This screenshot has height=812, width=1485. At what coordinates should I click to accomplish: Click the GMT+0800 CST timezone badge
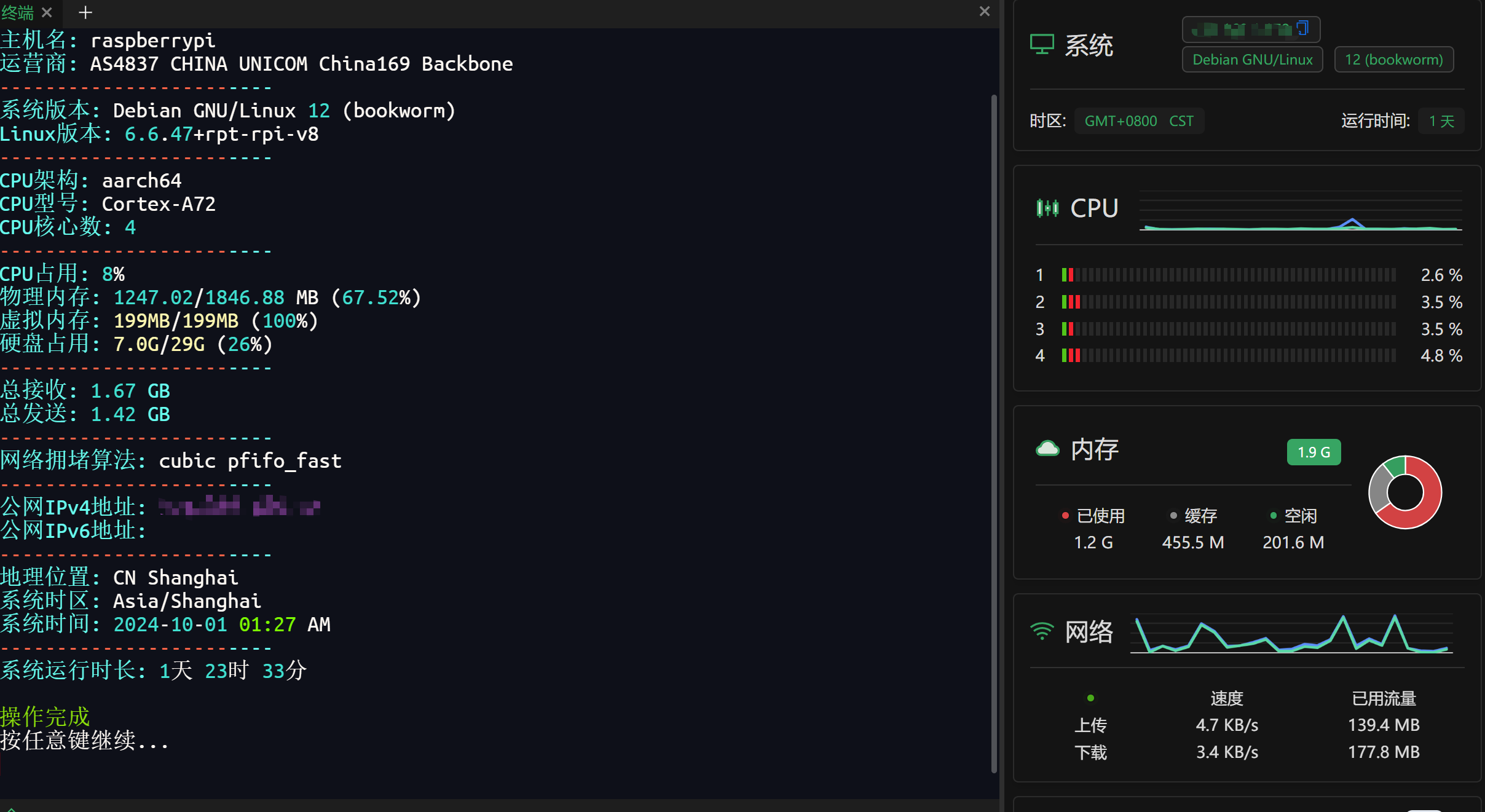[1138, 121]
